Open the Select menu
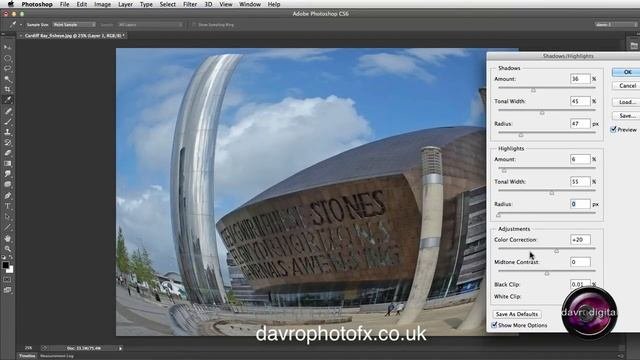The width and height of the screenshot is (640, 360). tap(168, 4)
